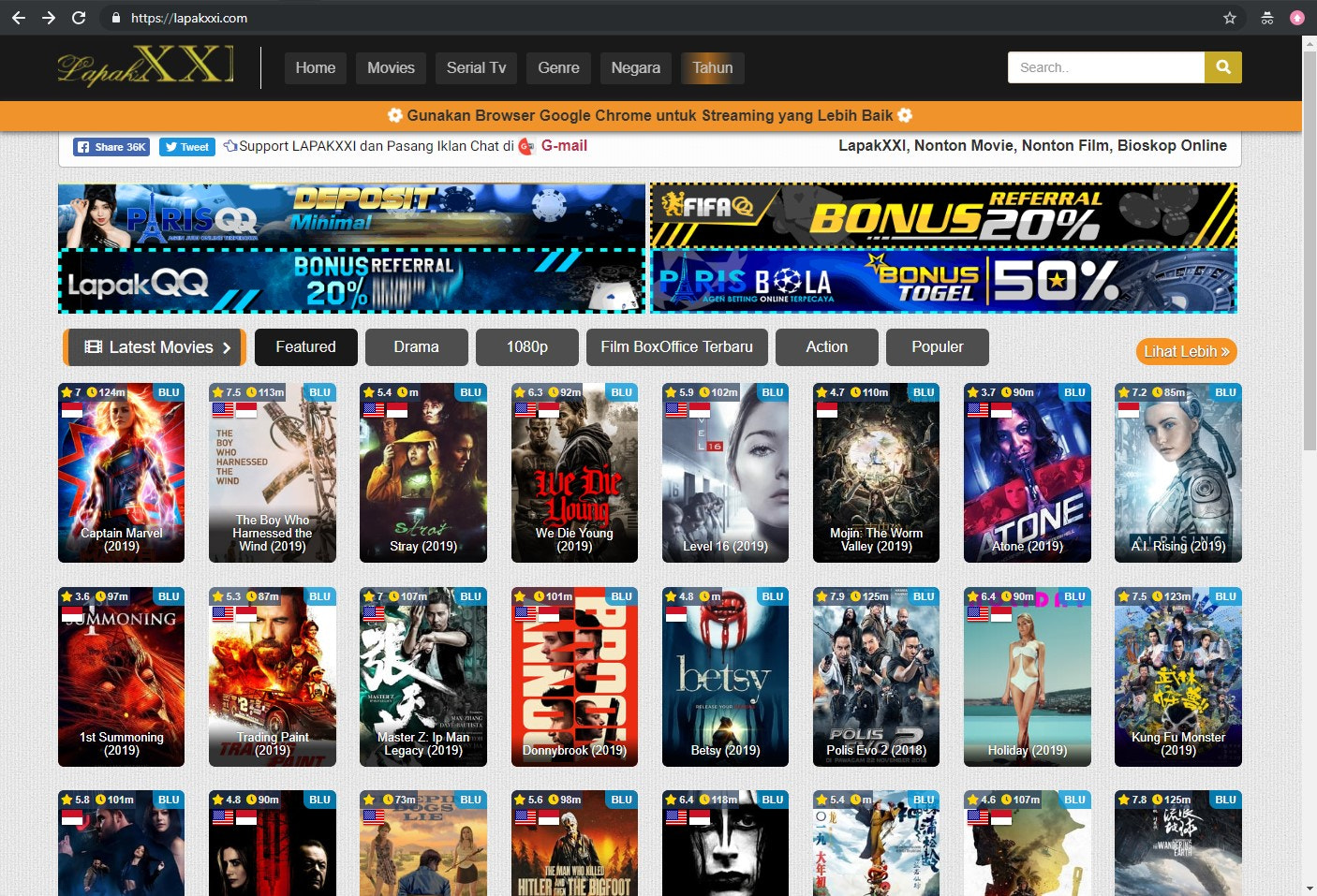Click the Twitter Tweet icon
The width and height of the screenshot is (1317, 896).
[172, 147]
